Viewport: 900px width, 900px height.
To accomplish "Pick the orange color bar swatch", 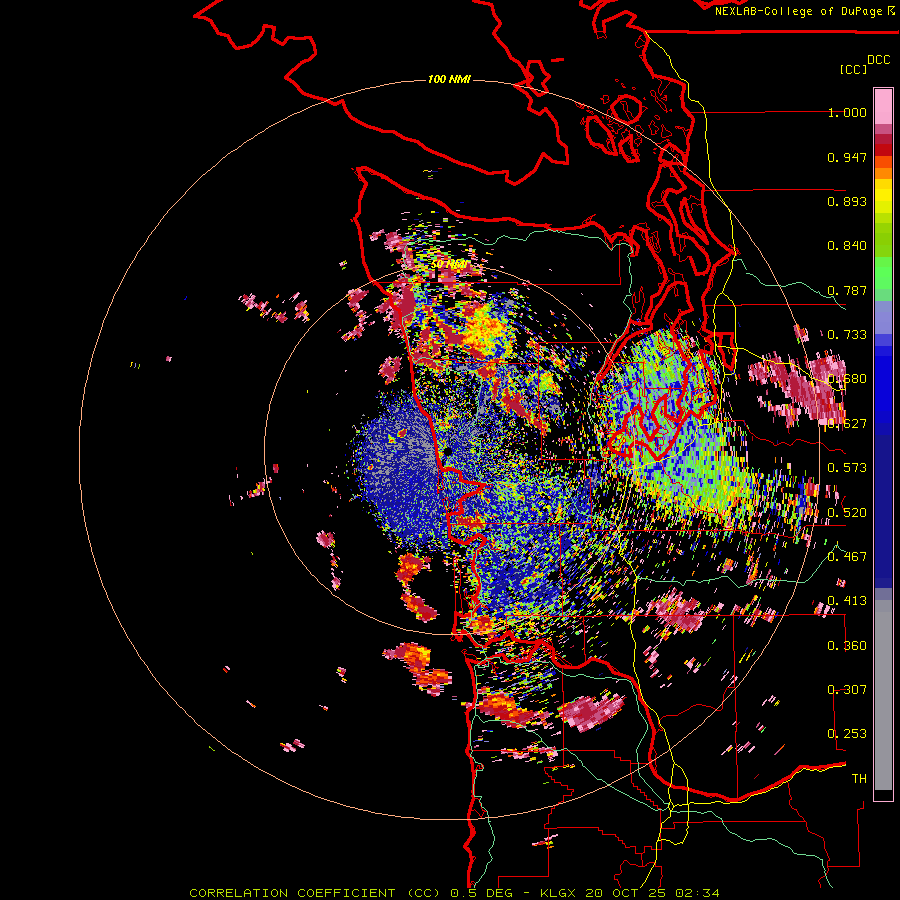I will click(x=883, y=173).
